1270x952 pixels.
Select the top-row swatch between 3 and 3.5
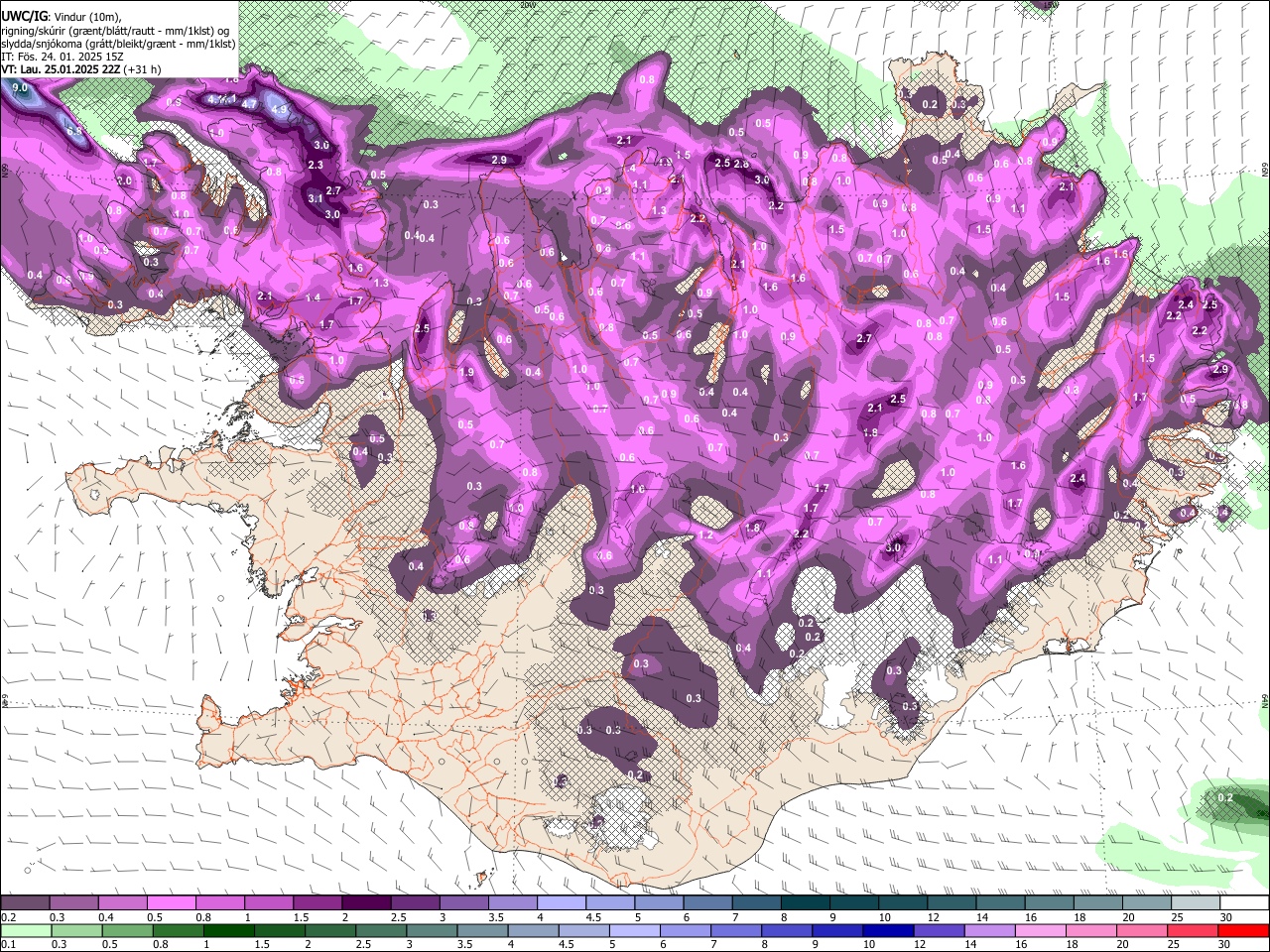click(463, 902)
